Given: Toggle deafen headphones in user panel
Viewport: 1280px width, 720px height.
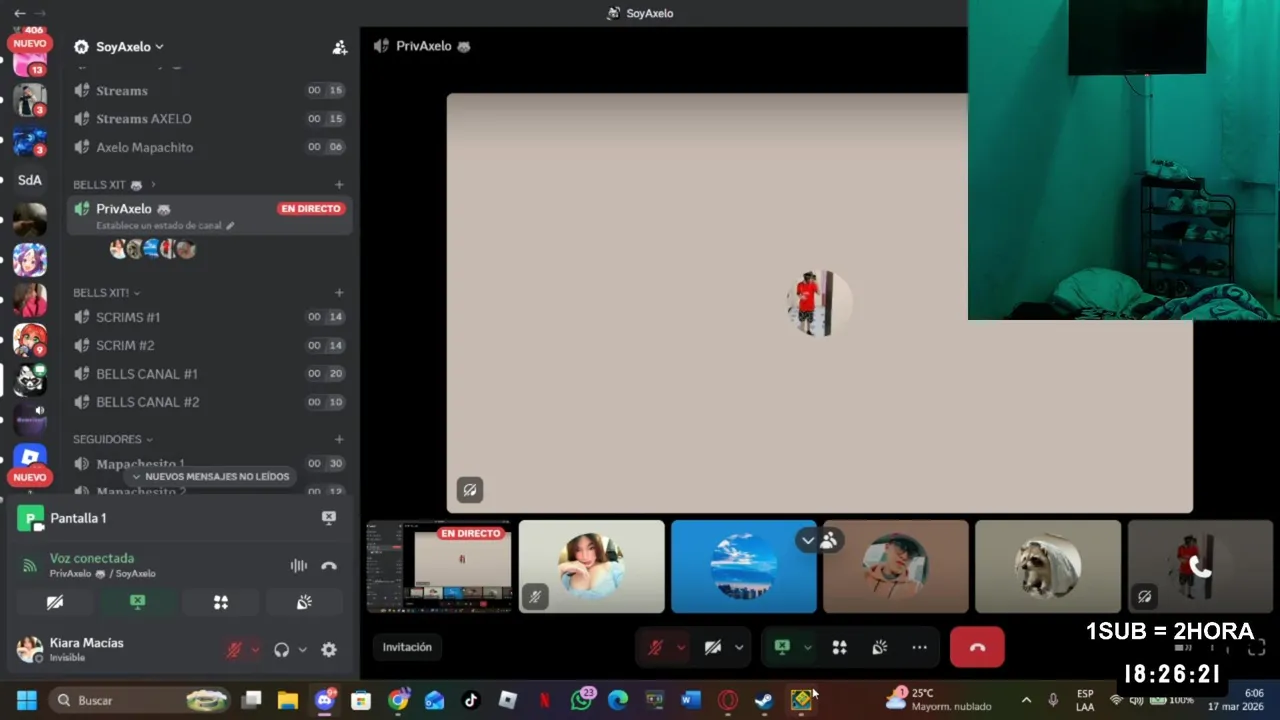Looking at the screenshot, I should pyautogui.click(x=282, y=650).
